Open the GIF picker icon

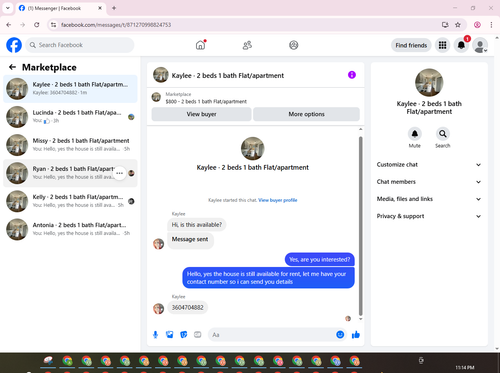point(198,334)
